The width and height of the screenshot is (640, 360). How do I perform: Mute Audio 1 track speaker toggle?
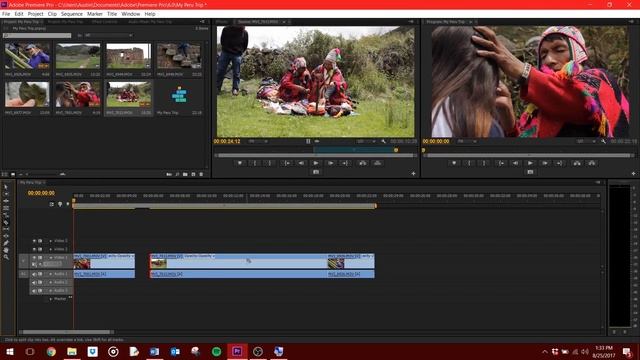point(34,274)
